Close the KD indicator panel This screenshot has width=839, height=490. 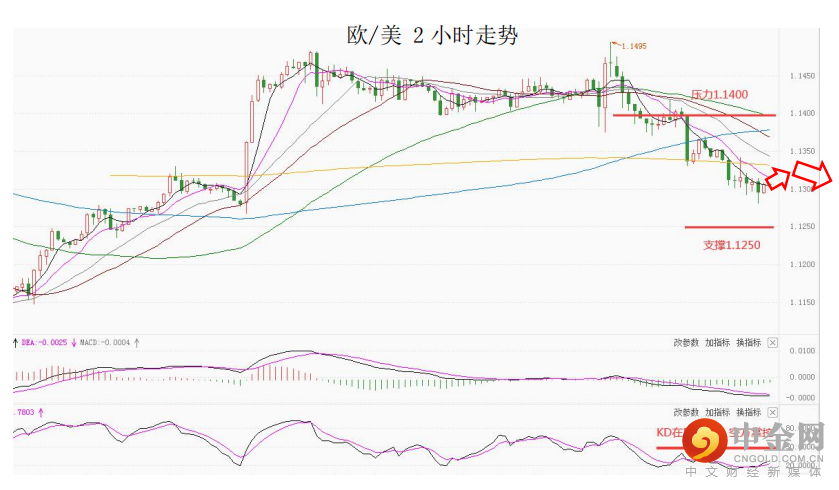pyautogui.click(x=772, y=412)
